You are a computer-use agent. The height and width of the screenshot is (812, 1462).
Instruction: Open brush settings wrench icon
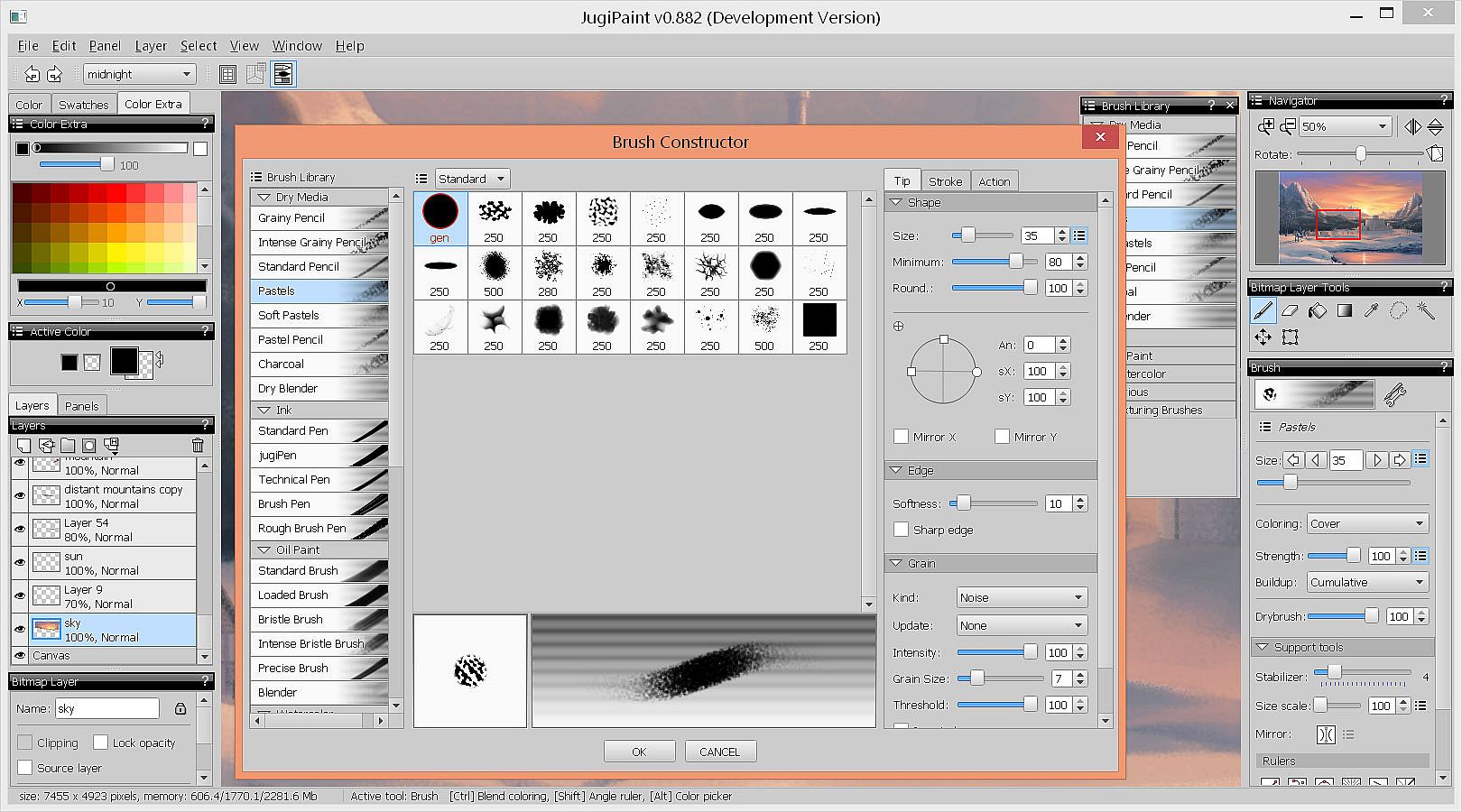click(1395, 393)
